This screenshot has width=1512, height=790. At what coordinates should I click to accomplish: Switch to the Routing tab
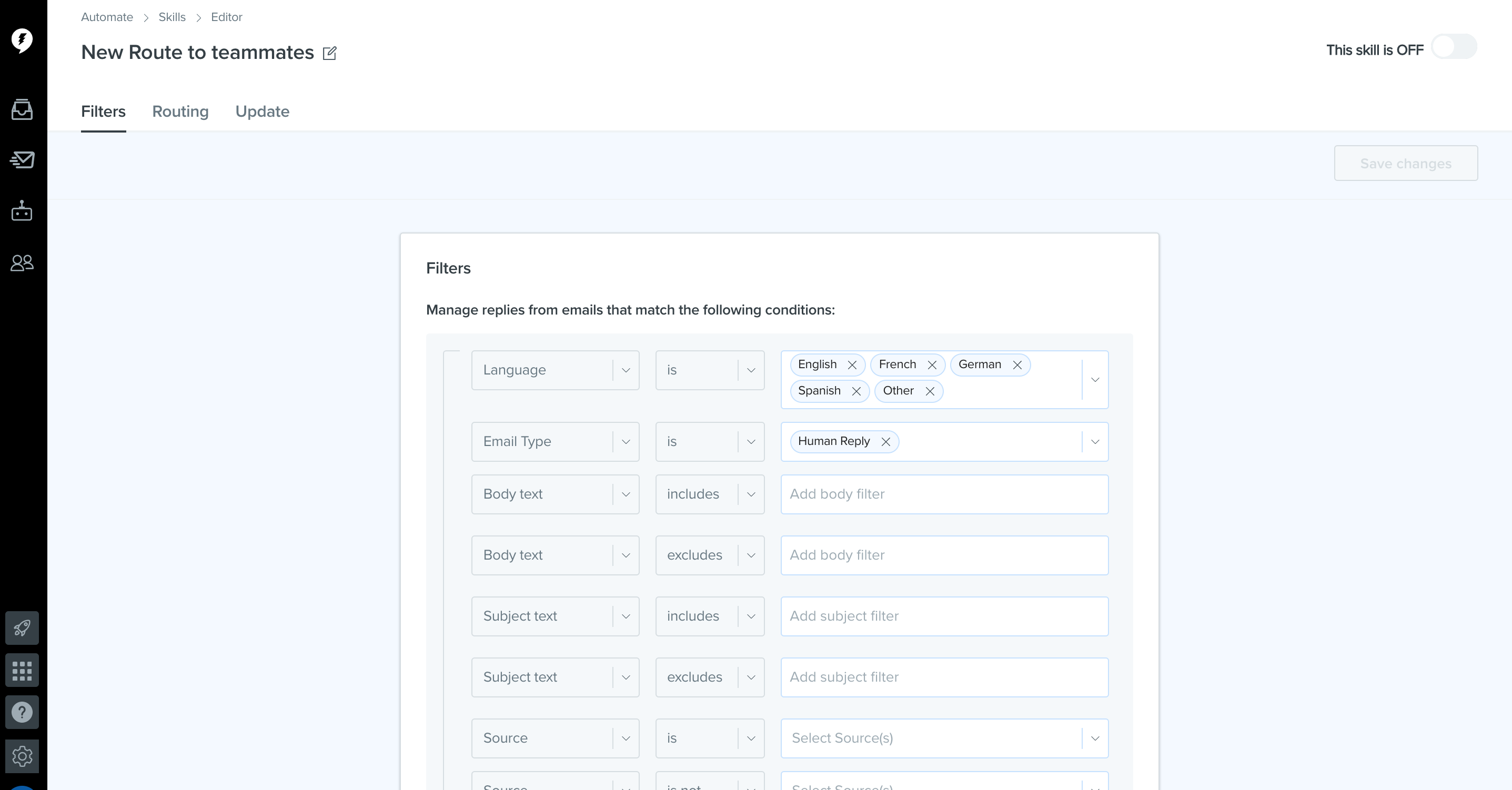pos(180,112)
